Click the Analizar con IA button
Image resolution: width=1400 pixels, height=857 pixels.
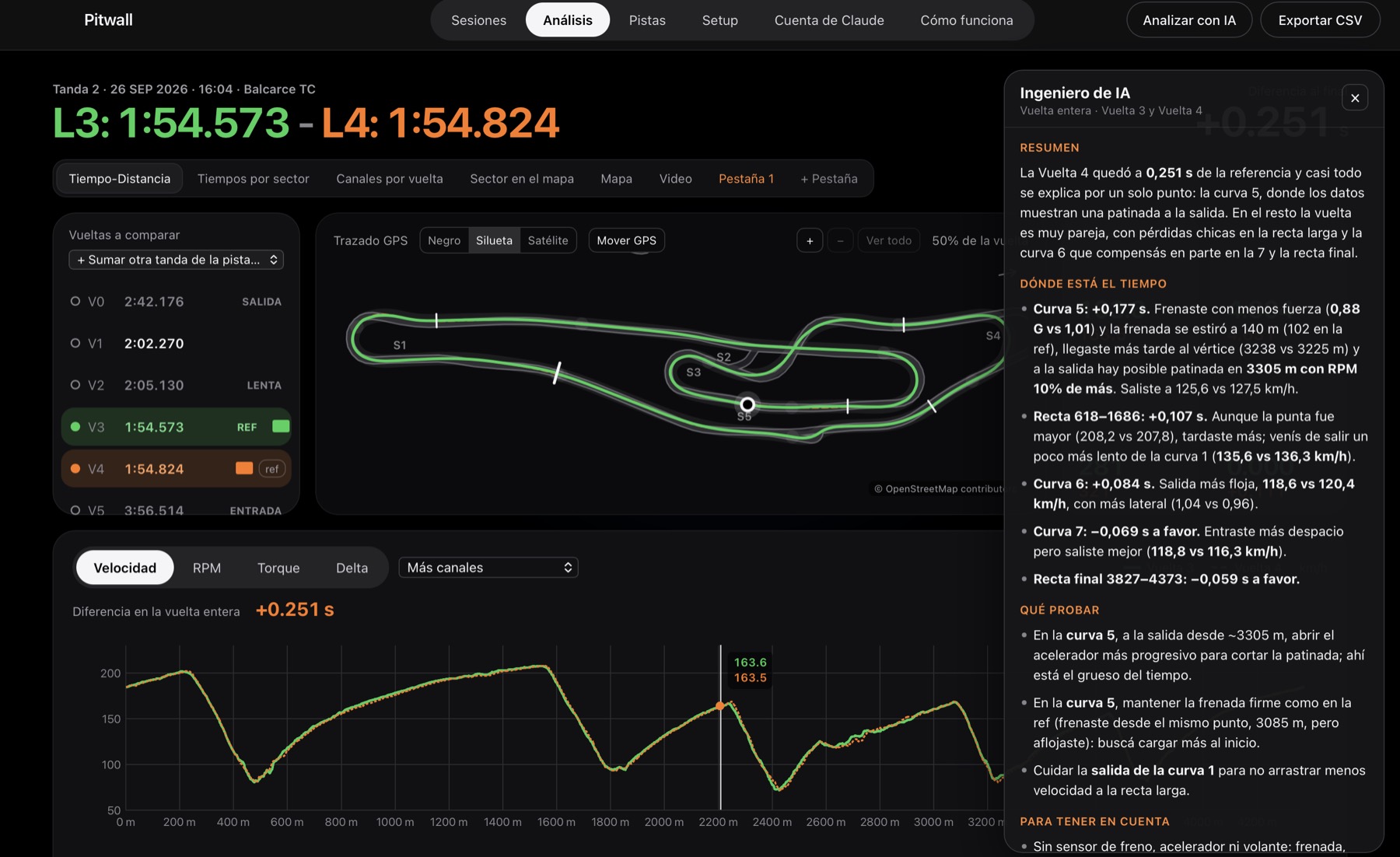[x=1189, y=20]
